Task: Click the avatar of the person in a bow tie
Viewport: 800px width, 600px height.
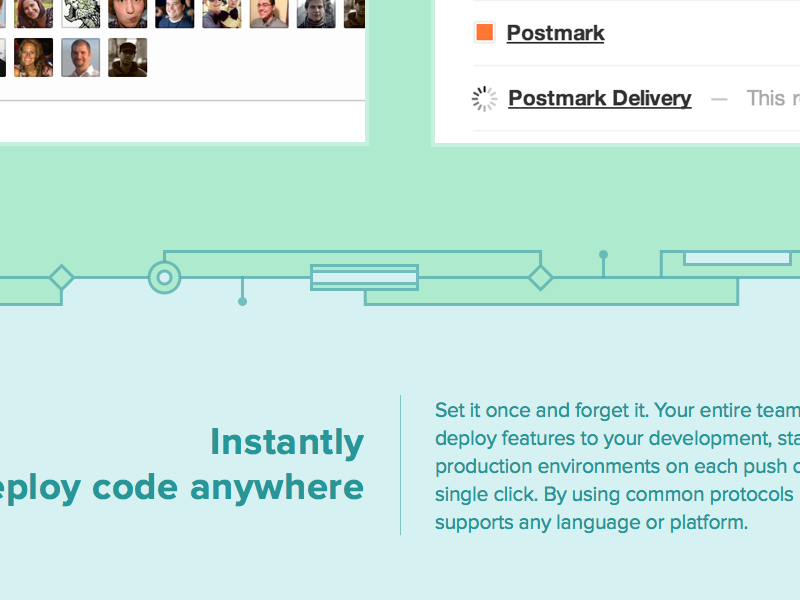Action: 221,12
